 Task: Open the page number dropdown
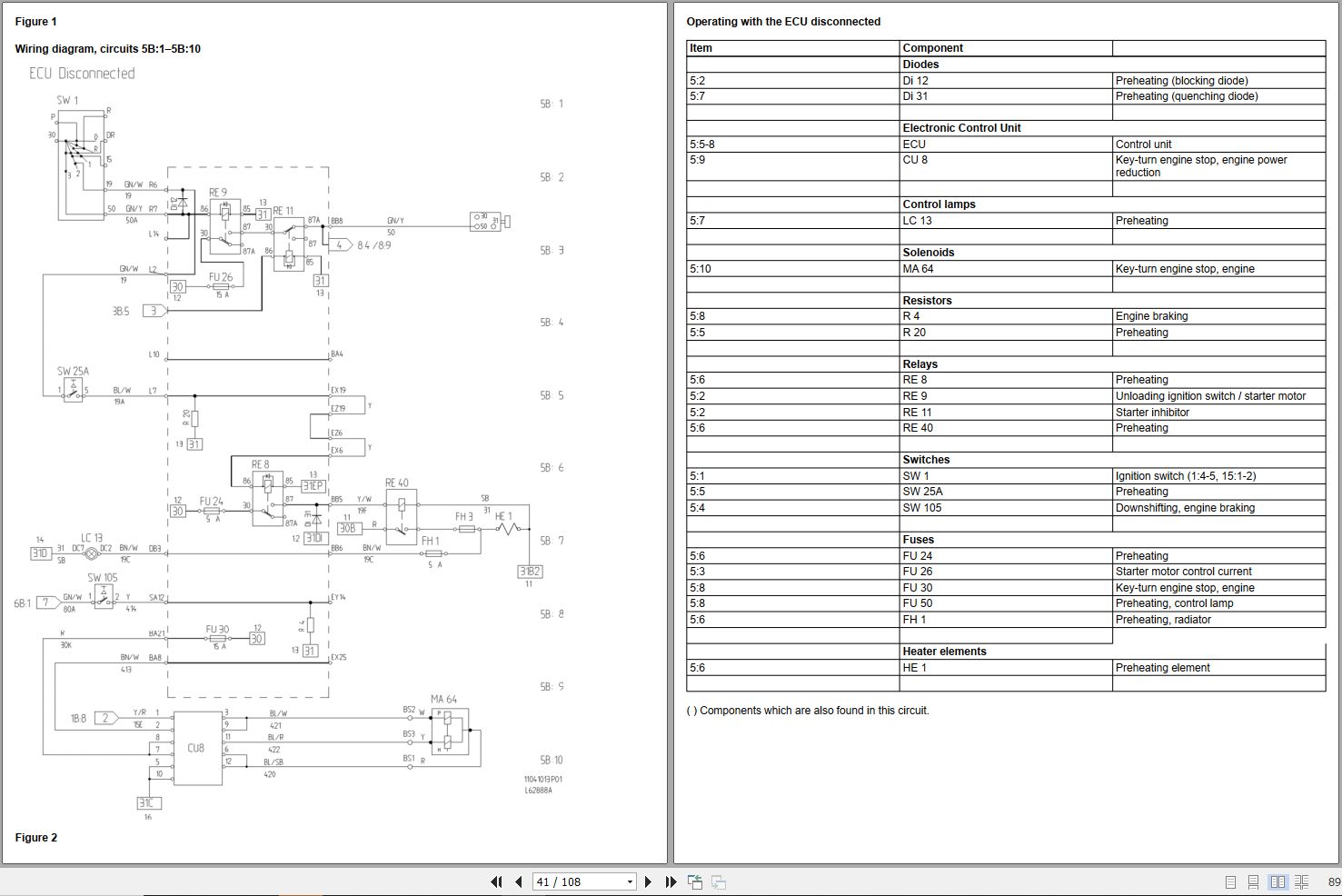(x=629, y=881)
